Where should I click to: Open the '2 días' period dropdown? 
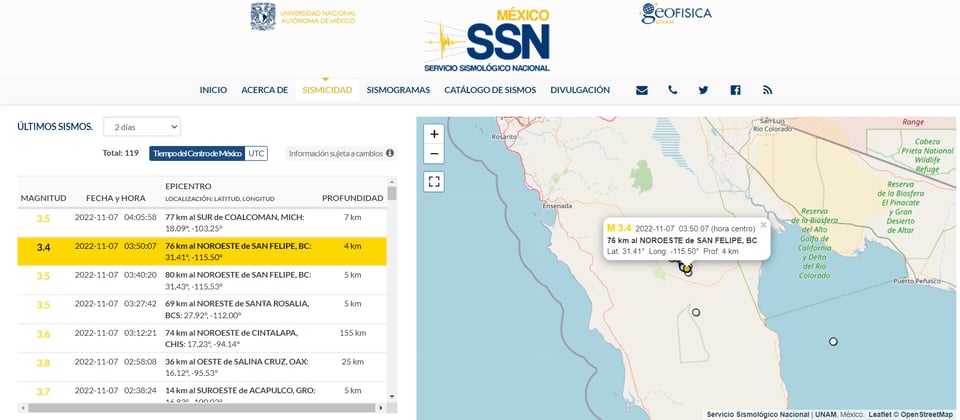tap(142, 127)
